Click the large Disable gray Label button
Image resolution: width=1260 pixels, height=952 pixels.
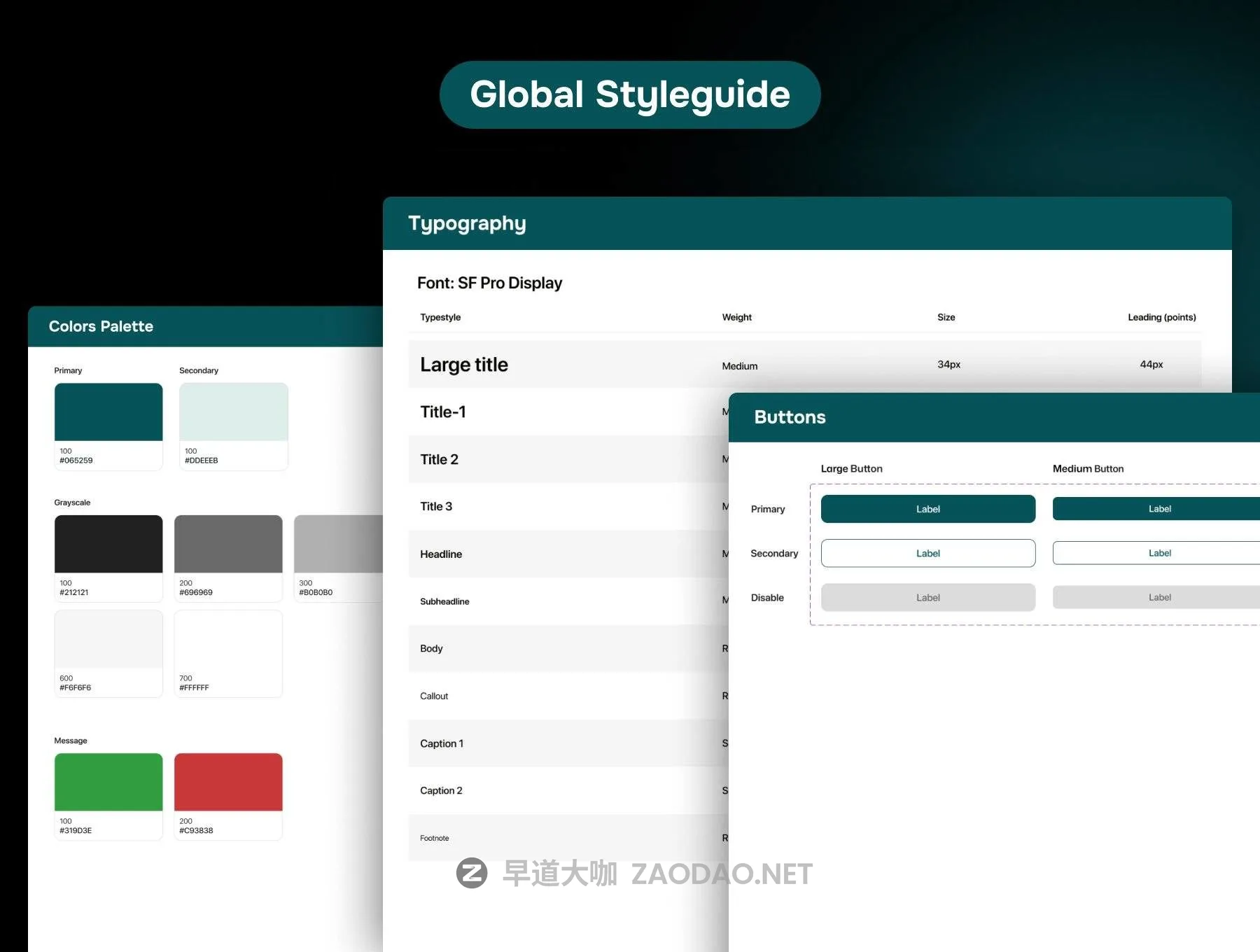tap(927, 598)
